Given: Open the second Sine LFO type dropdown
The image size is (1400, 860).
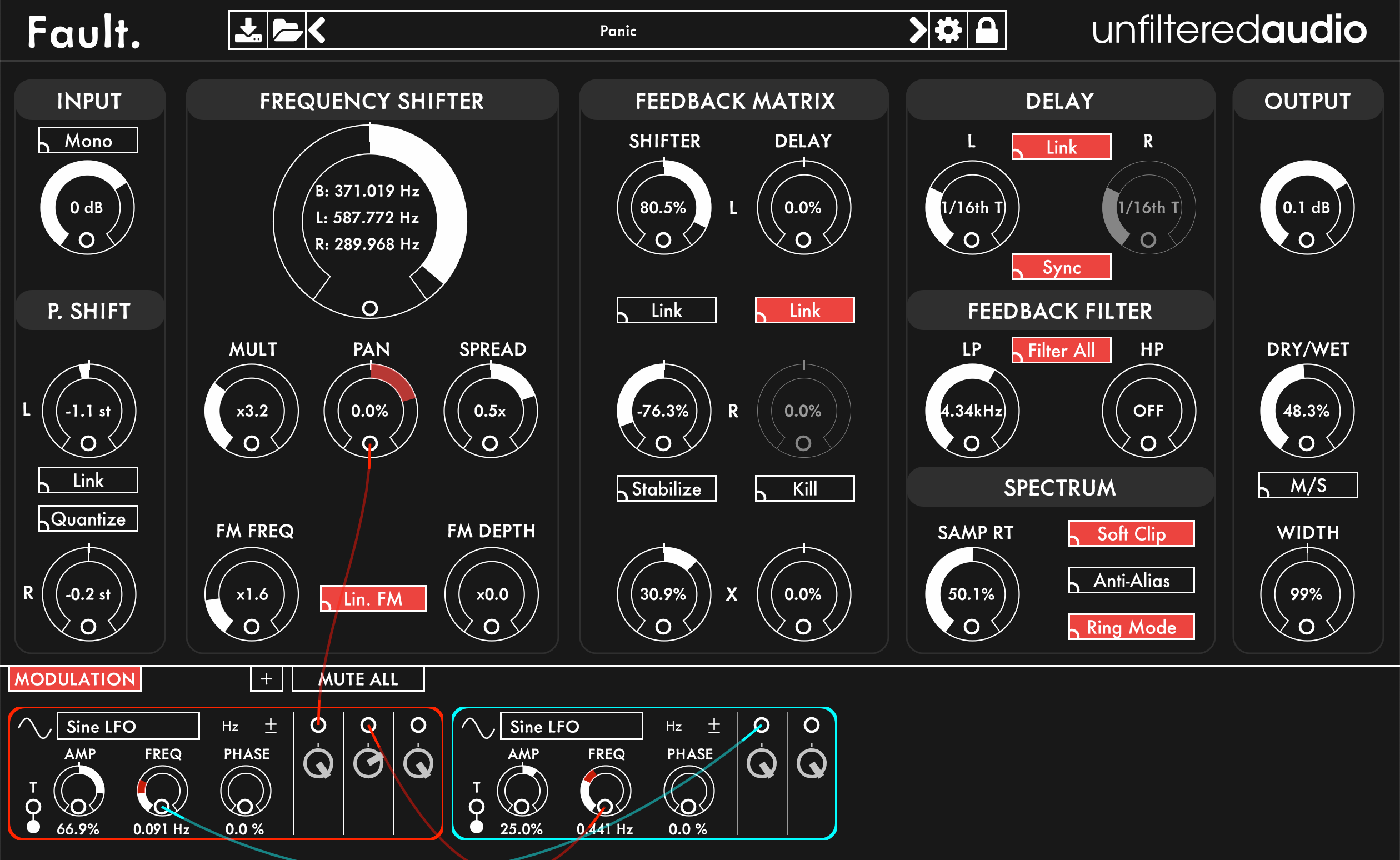Looking at the screenshot, I should (571, 726).
